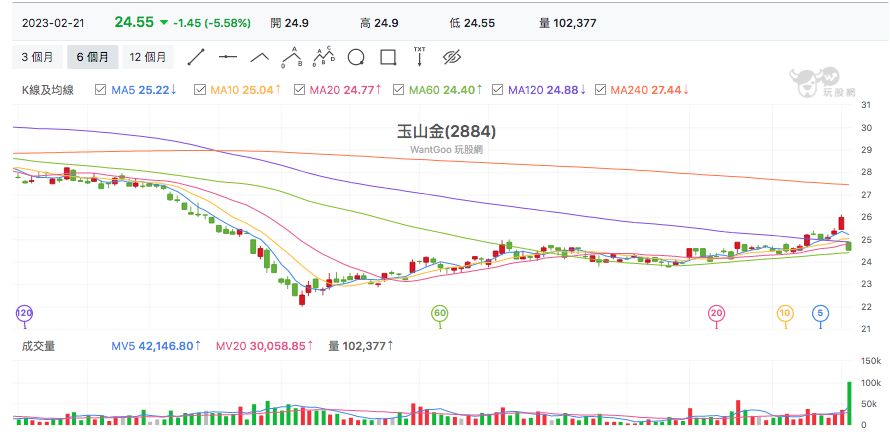
Task: Uncheck the MA120 moving average checkbox
Action: point(497,90)
